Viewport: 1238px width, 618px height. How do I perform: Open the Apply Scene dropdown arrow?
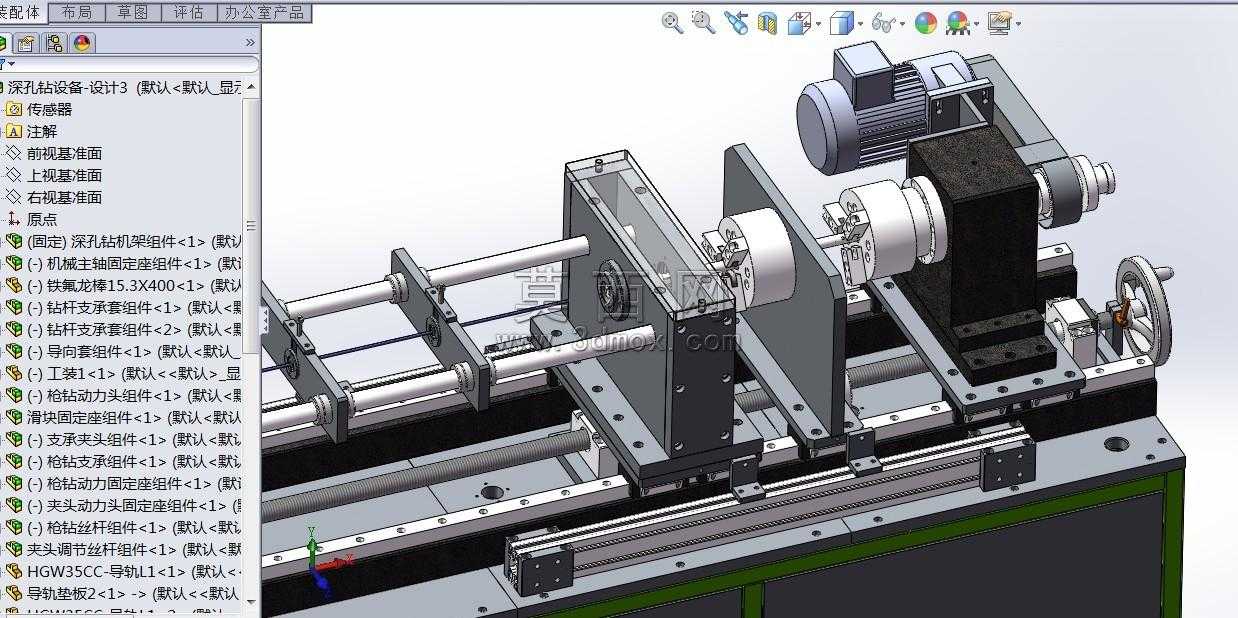coord(976,24)
